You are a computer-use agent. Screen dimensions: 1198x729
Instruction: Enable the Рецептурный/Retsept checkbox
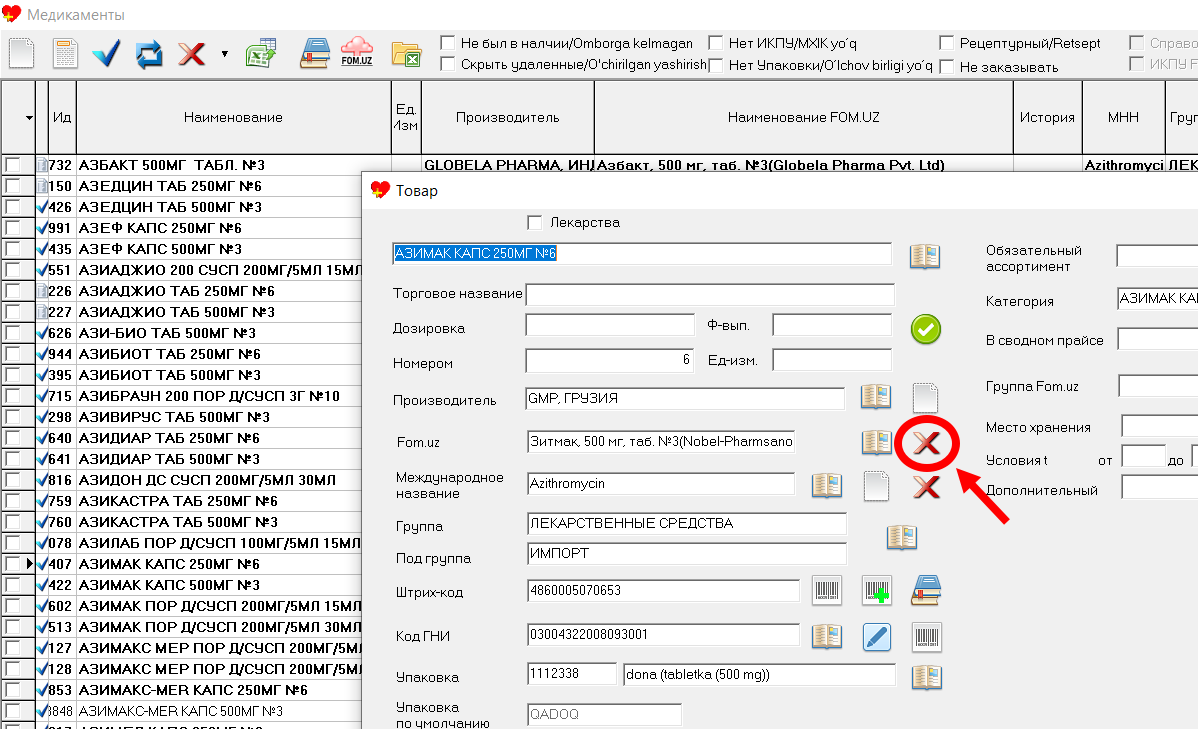pos(947,43)
